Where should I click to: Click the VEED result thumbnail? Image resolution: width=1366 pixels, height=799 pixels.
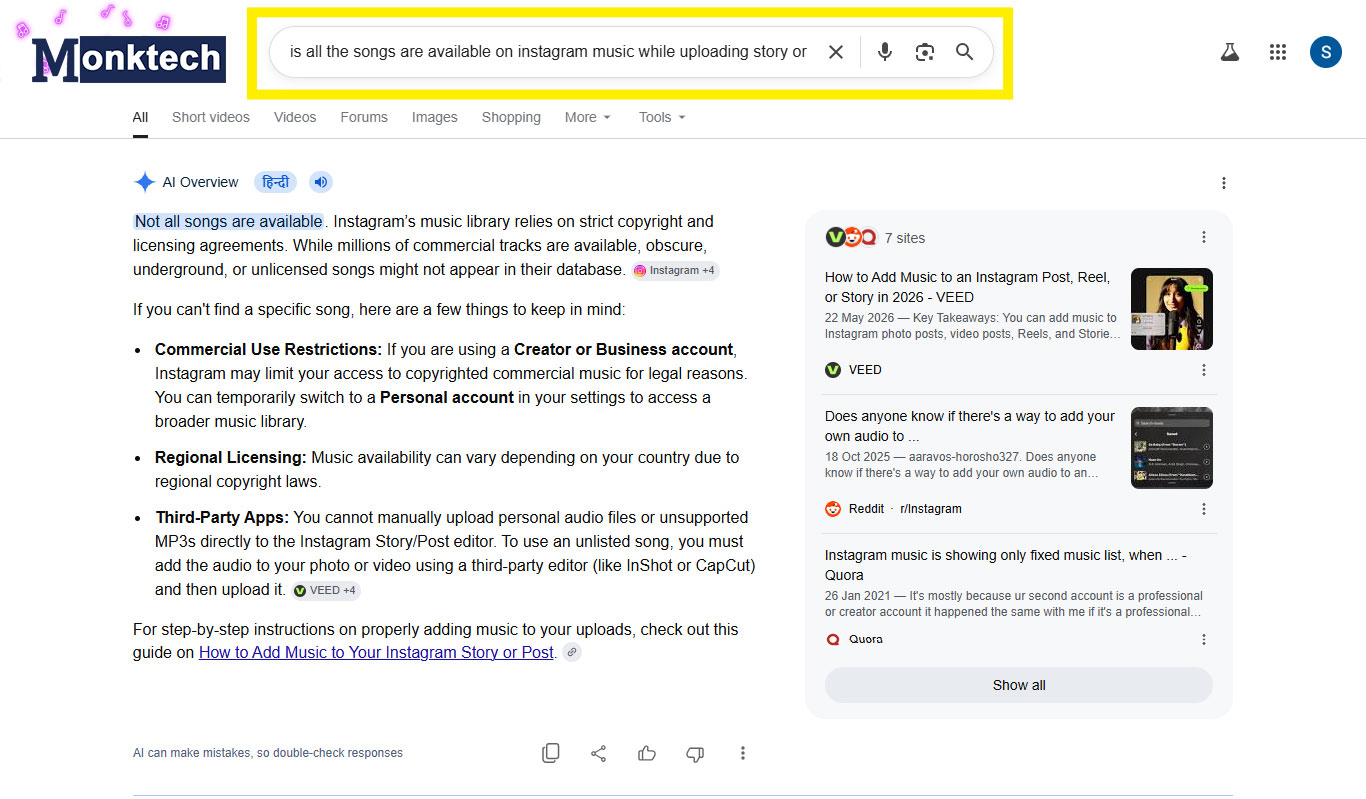click(1172, 309)
